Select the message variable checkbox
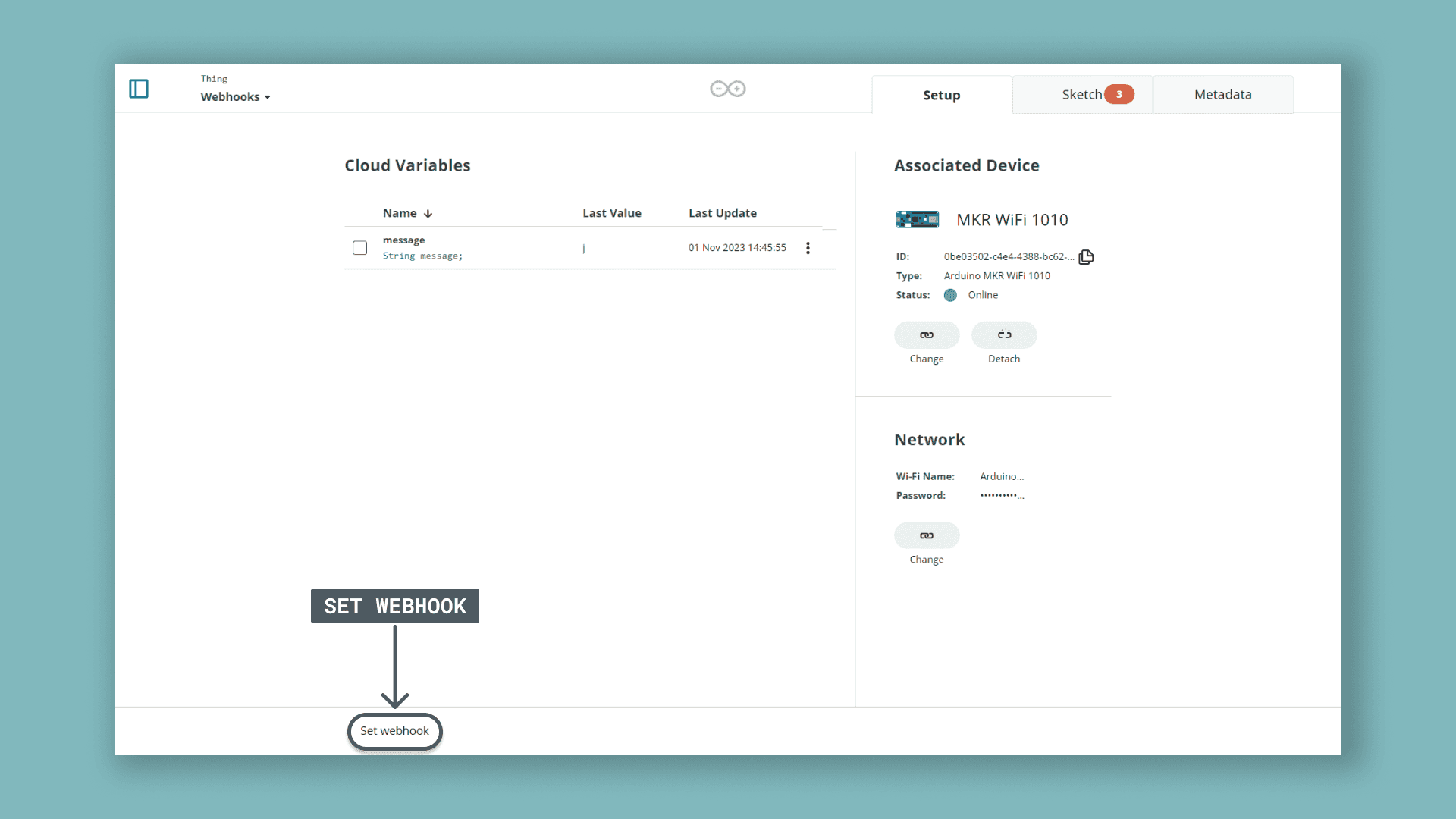Screen dimensions: 1456x819 [x=359, y=248]
